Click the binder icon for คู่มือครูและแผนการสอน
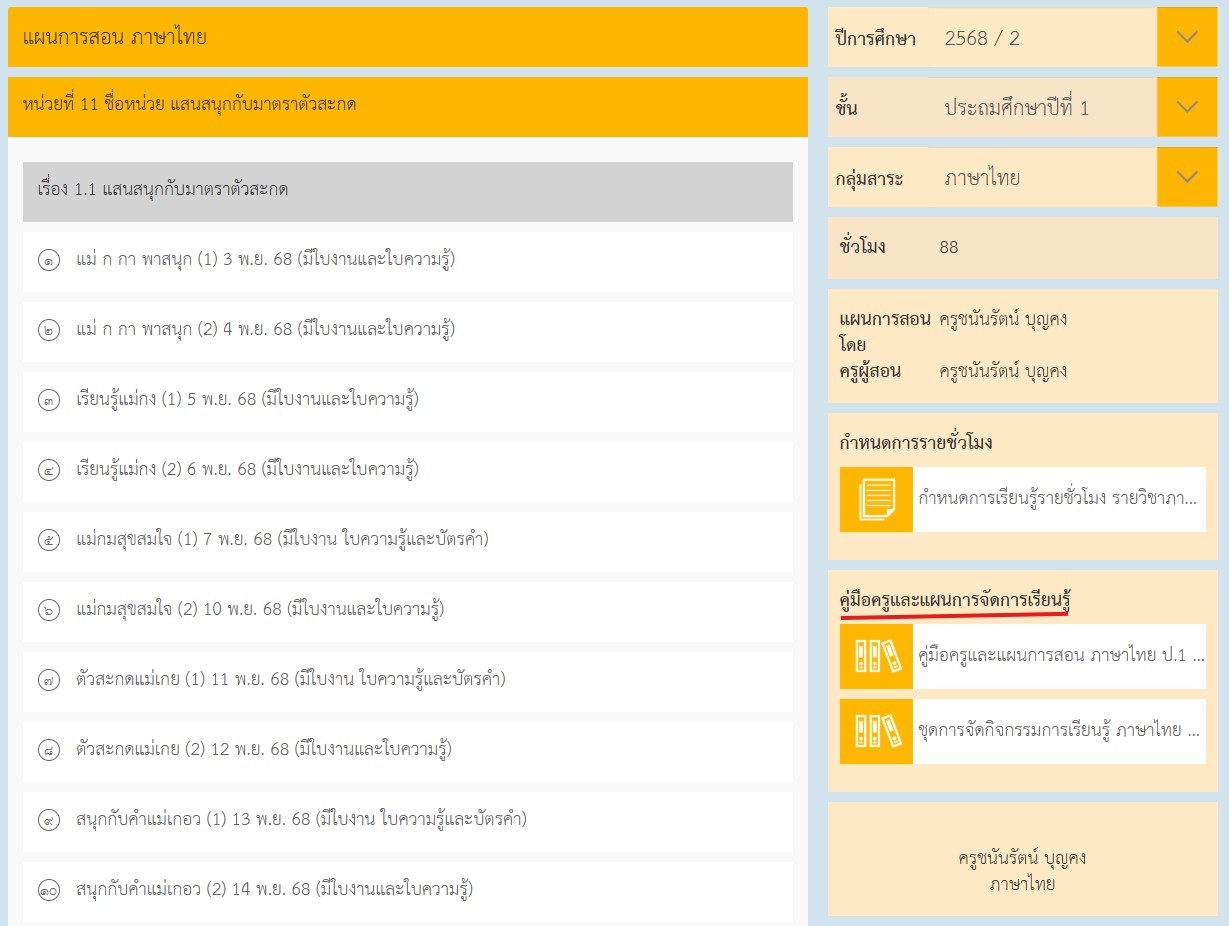The image size is (1229, 926). tap(876, 657)
